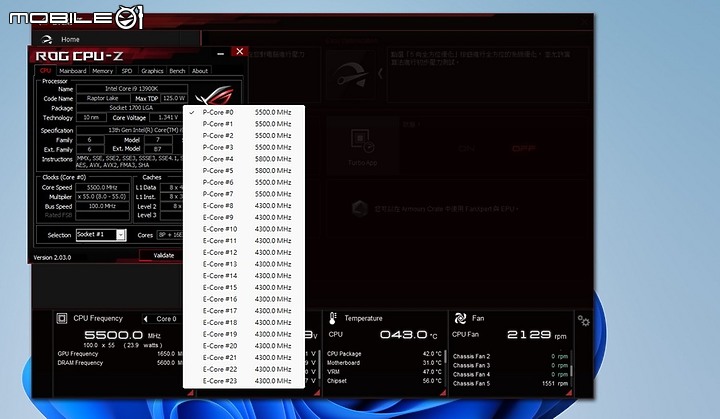Image resolution: width=720 pixels, height=419 pixels.
Task: Click the processor Name field
Action: [131, 89]
